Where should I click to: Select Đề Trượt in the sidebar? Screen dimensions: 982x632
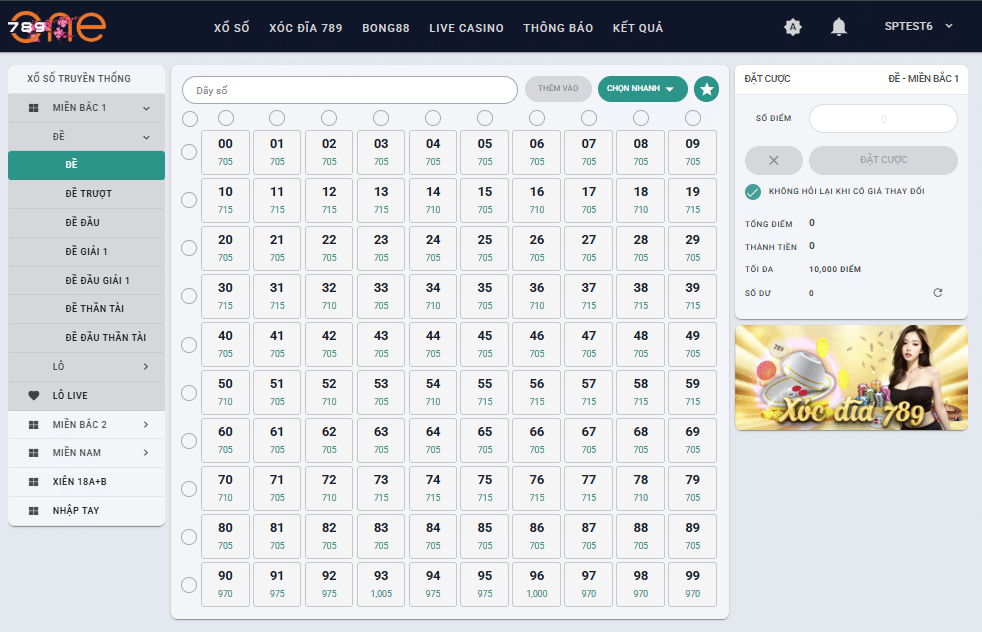tap(86, 194)
